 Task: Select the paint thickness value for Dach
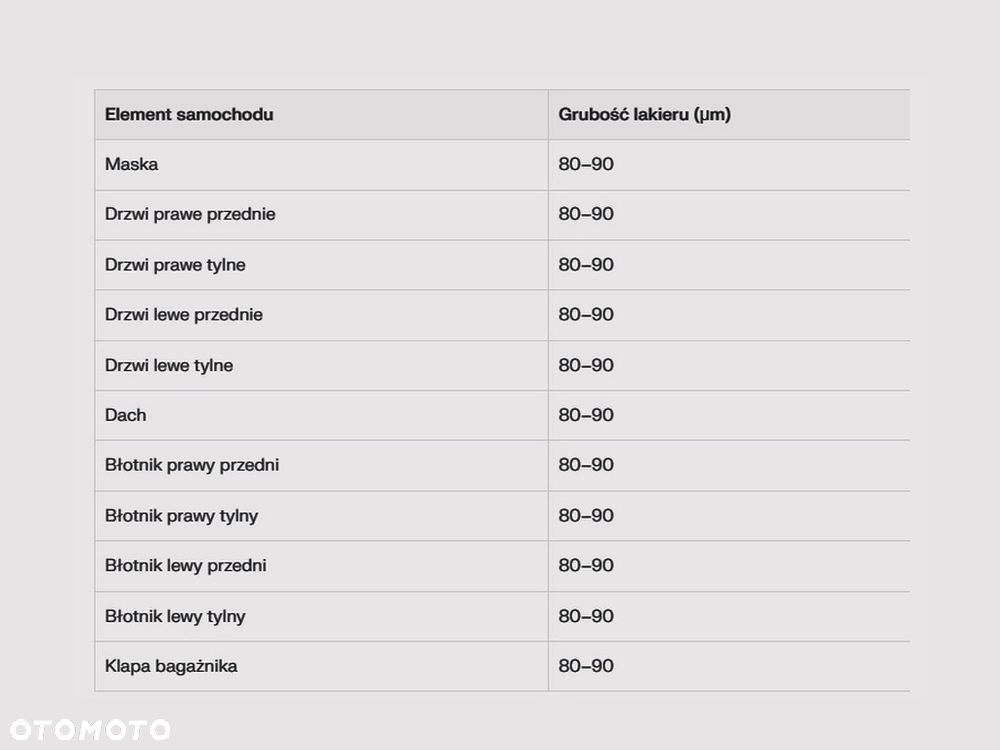click(x=586, y=415)
